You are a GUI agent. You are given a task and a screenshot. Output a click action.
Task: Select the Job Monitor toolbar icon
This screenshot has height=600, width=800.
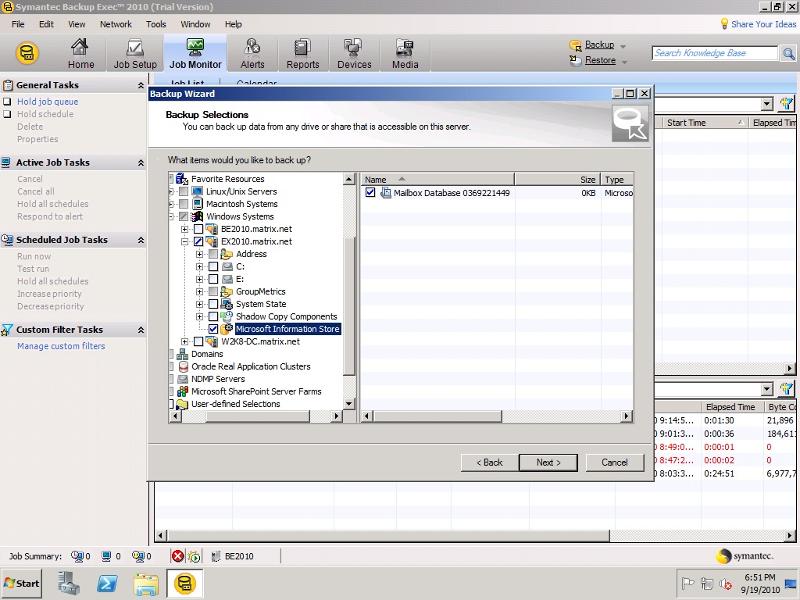click(195, 53)
